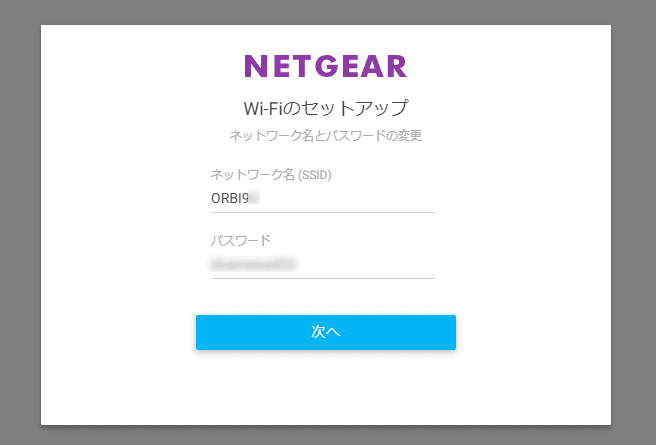Click the 次へ button
The image size is (656, 445).
[325, 332]
